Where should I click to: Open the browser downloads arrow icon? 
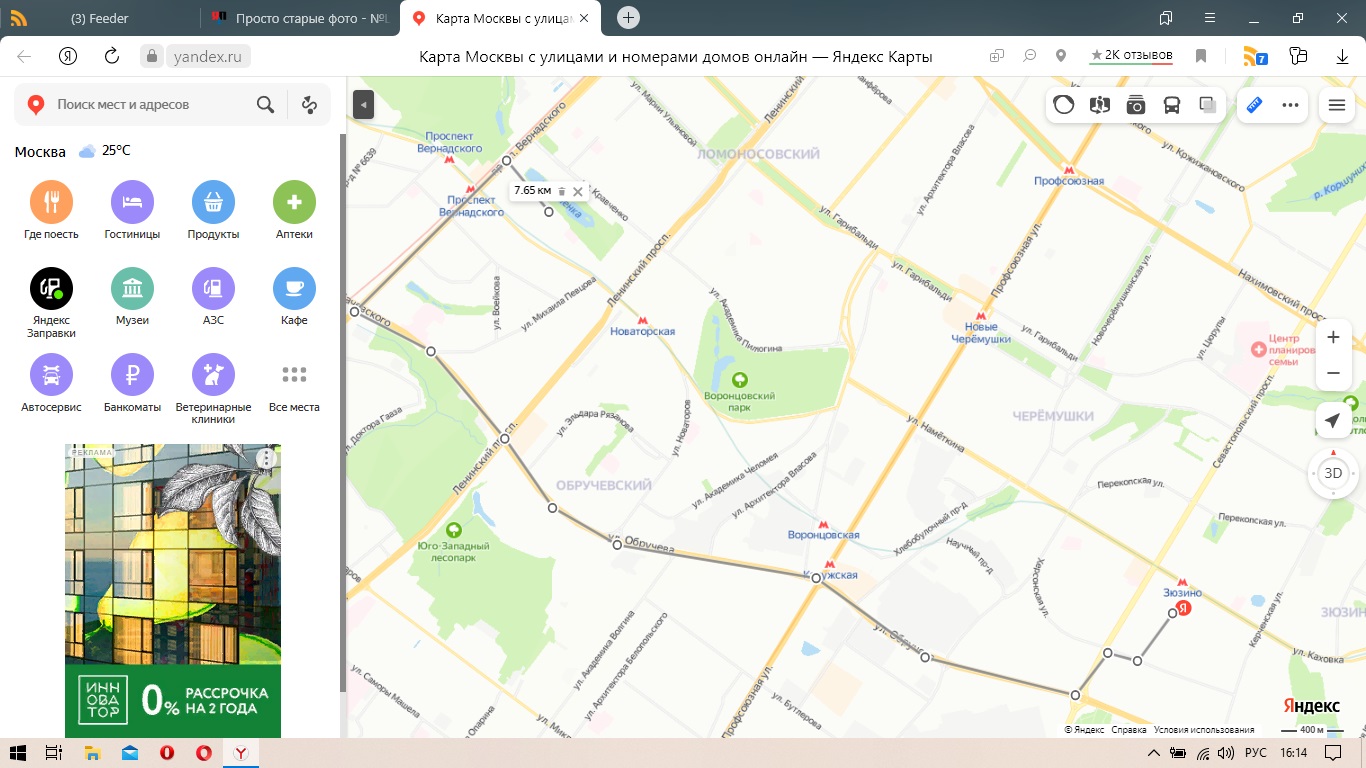pos(1343,57)
